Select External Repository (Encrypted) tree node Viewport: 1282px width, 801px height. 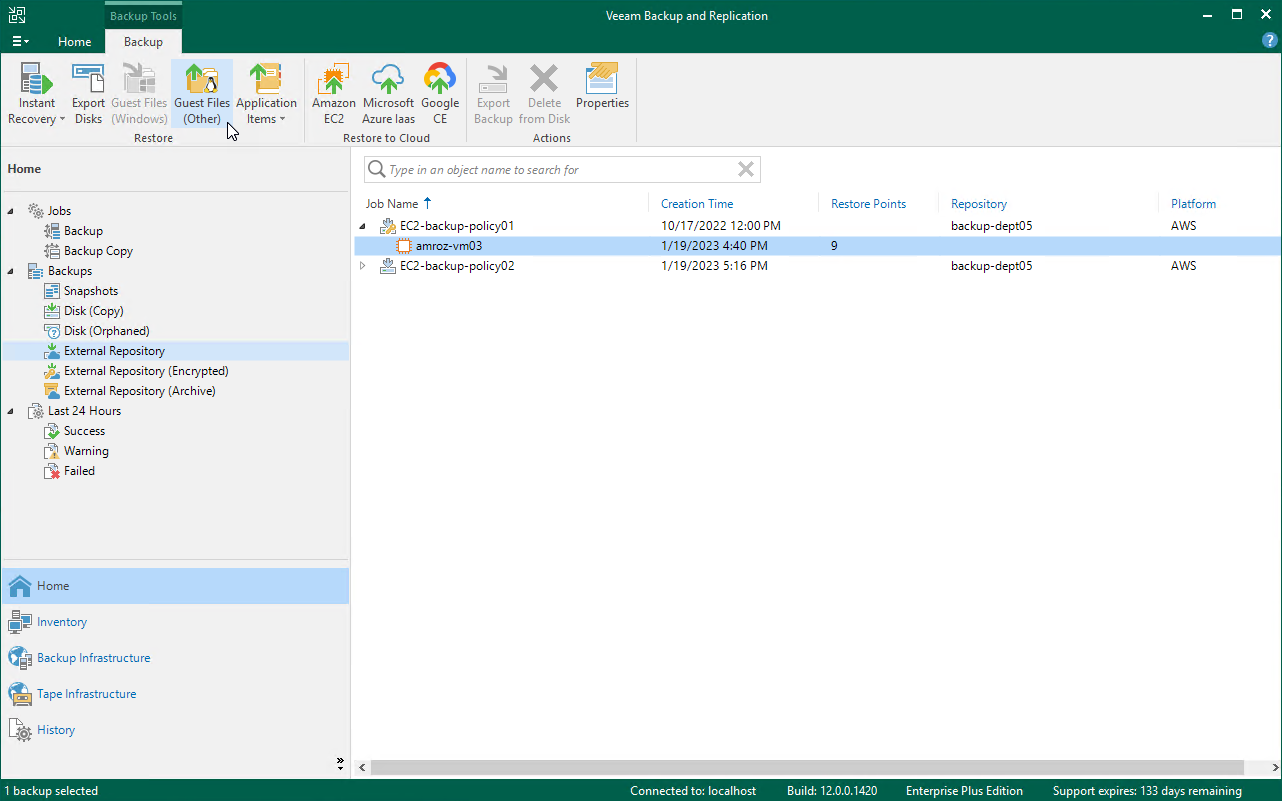pyautogui.click(x=146, y=371)
